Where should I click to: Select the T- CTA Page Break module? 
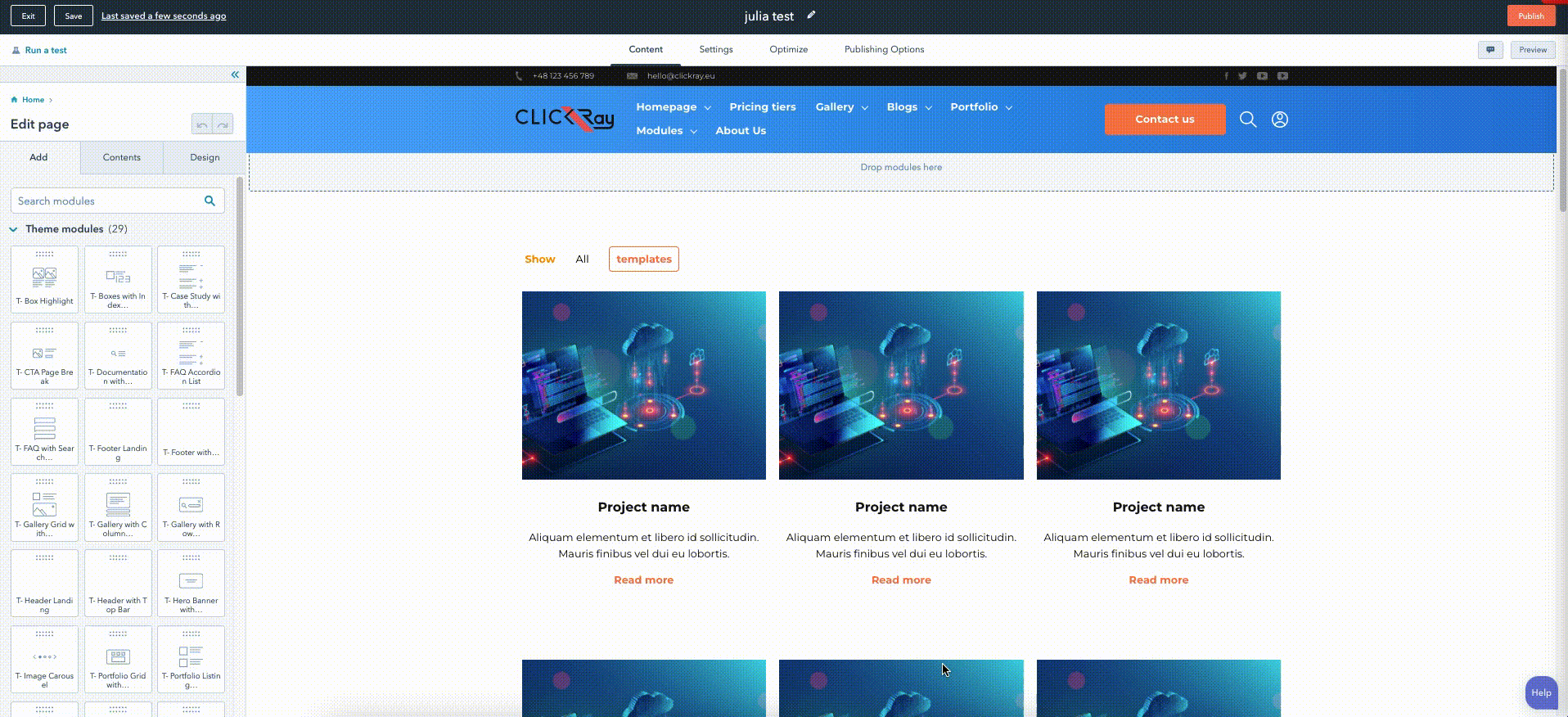[45, 355]
